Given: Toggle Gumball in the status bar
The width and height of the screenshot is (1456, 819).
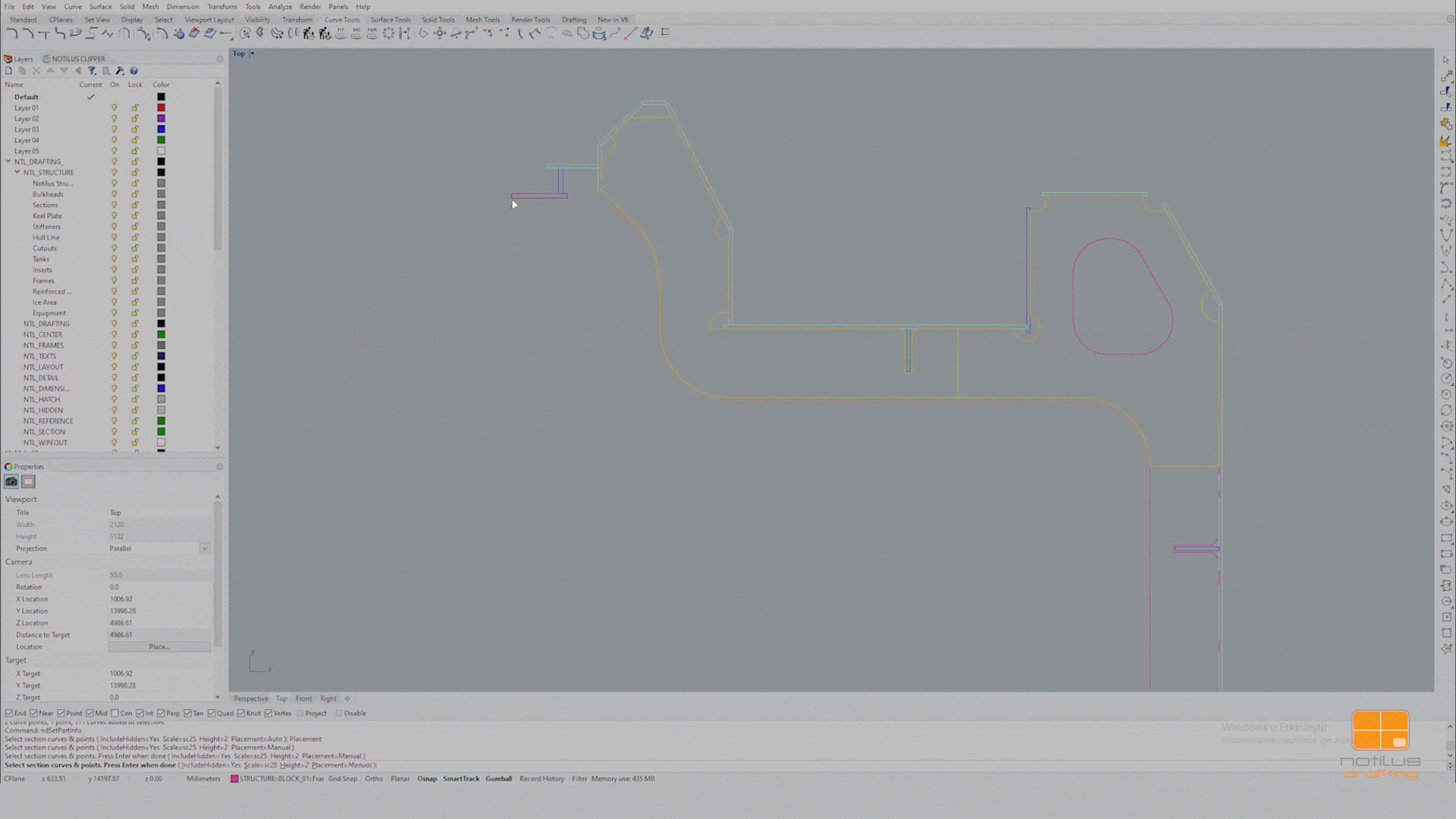Looking at the screenshot, I should (499, 779).
